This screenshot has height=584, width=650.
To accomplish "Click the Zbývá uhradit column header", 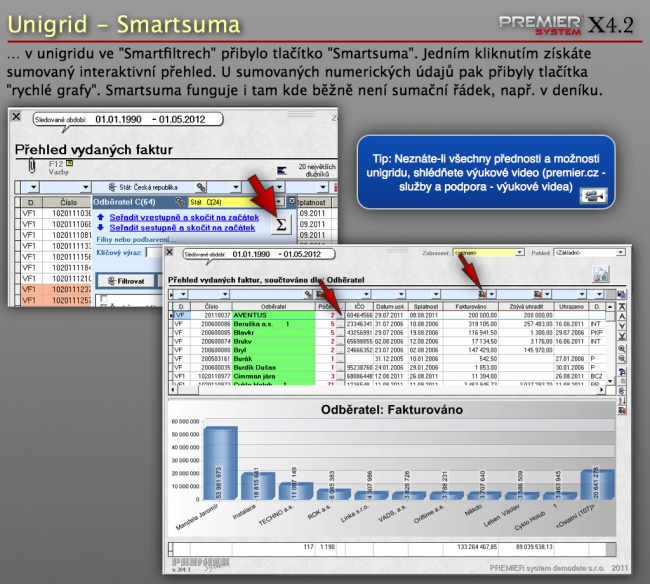I will click(526, 306).
